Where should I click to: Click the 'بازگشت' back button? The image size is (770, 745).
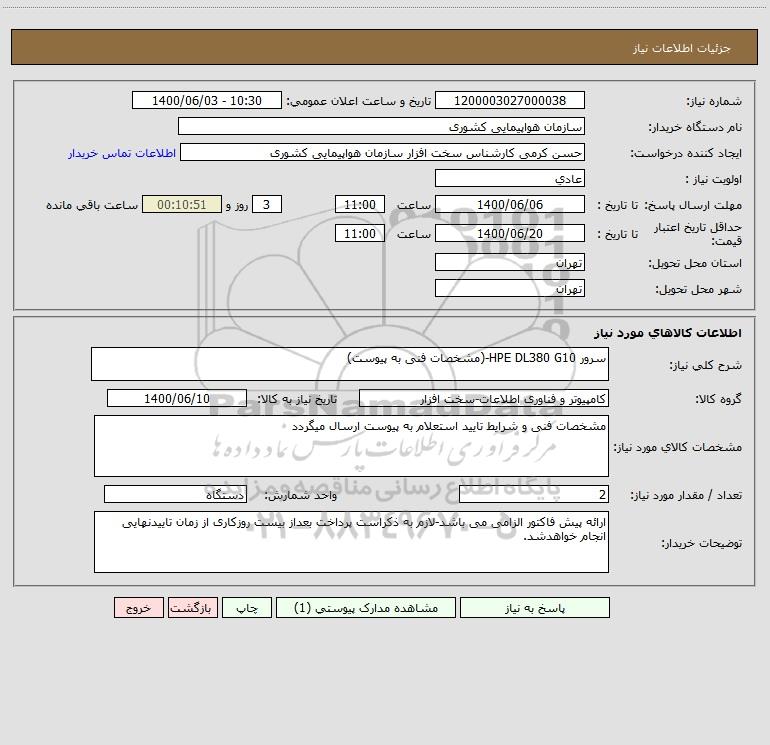[192, 608]
